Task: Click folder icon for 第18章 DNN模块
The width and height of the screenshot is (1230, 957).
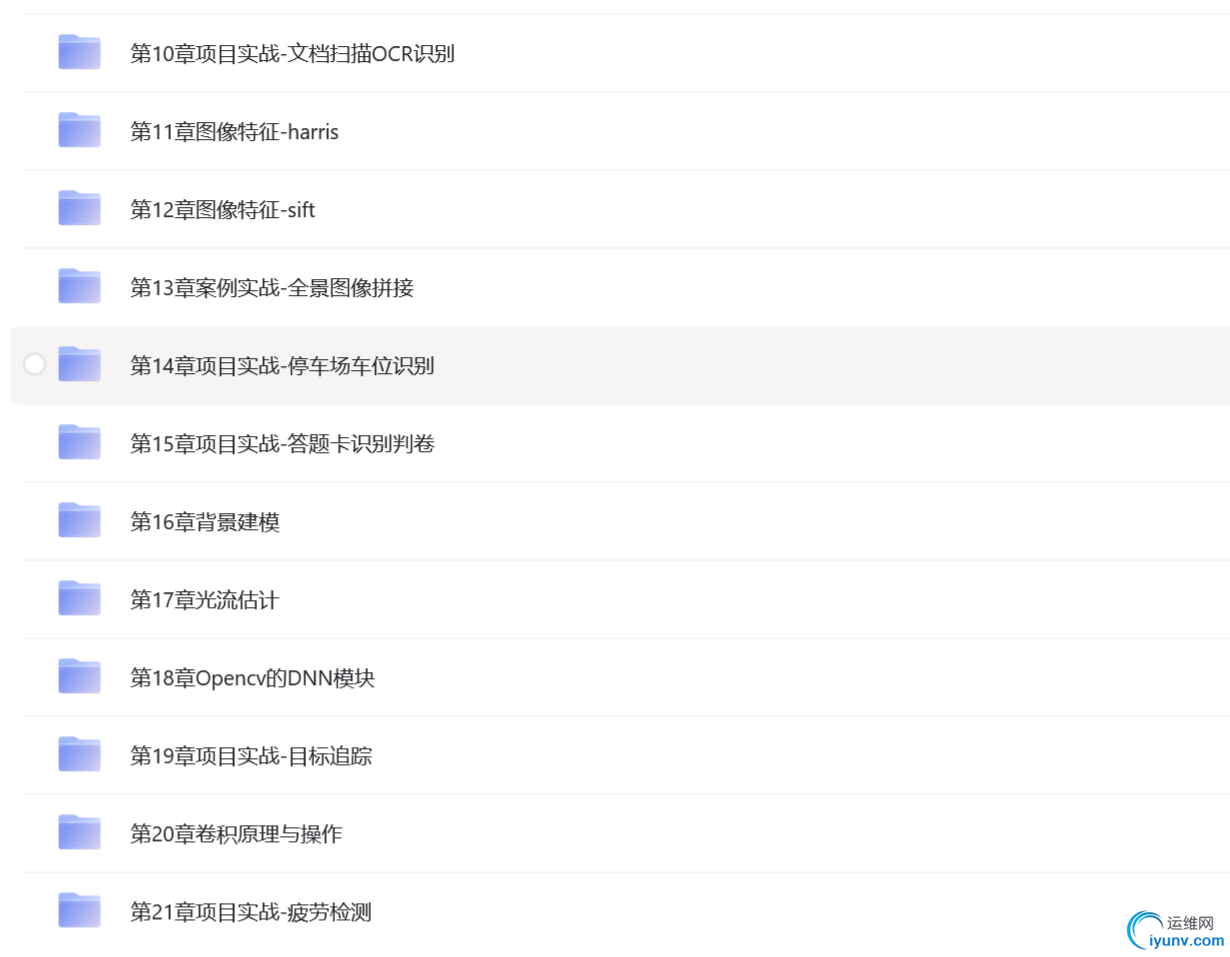Action: [x=79, y=676]
